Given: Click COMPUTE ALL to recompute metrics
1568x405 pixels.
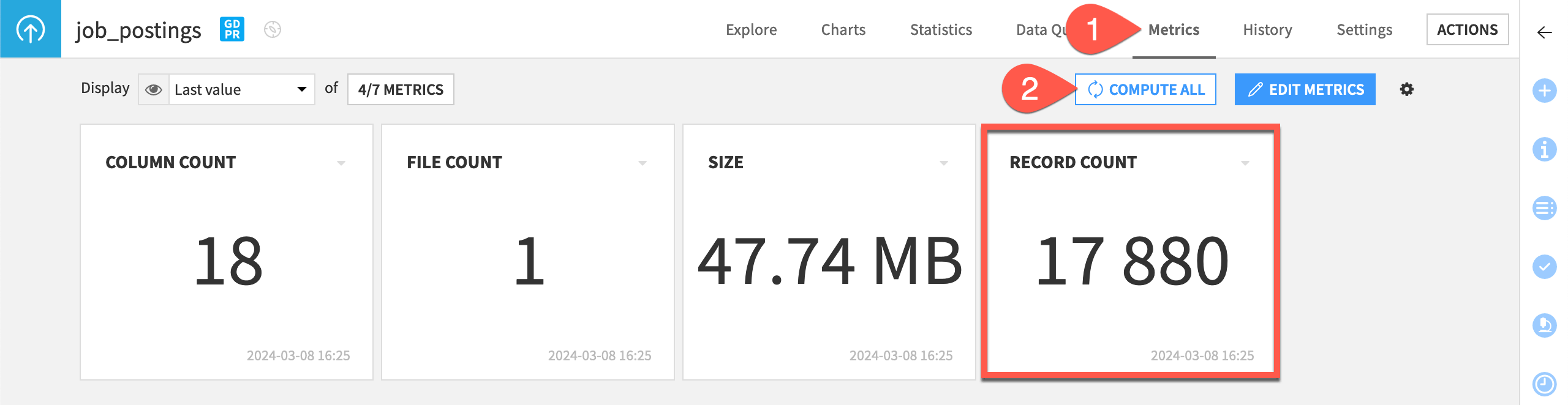Looking at the screenshot, I should (1145, 89).
